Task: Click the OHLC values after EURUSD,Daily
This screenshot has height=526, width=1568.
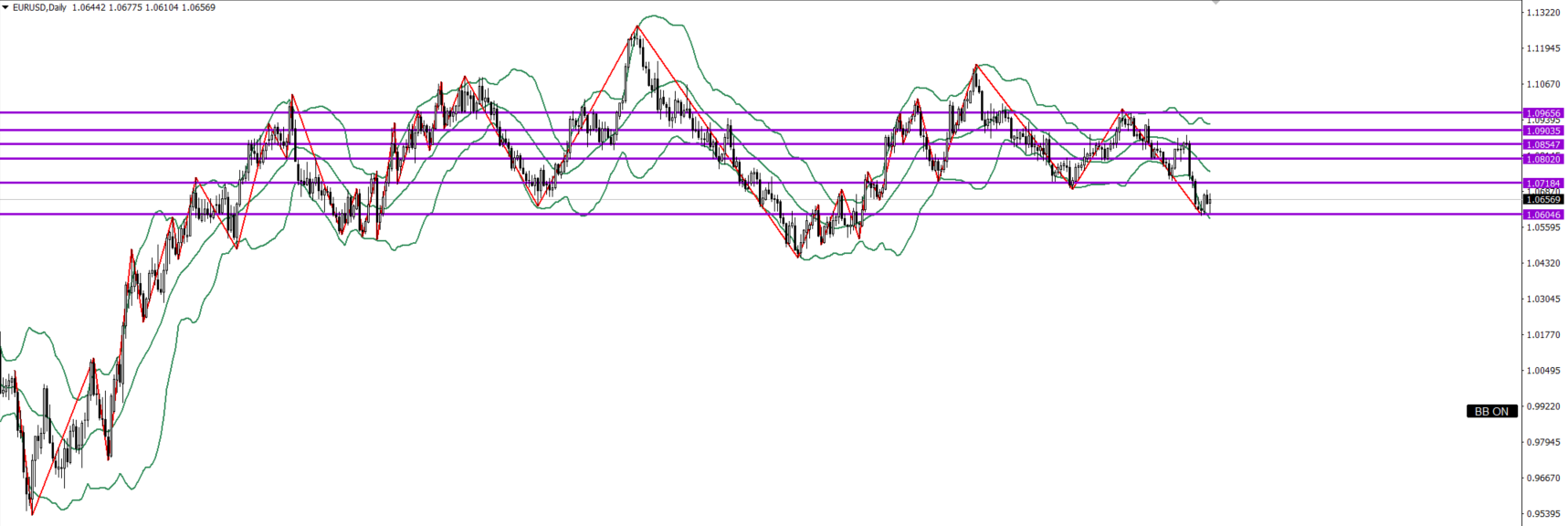Action: click(x=143, y=7)
